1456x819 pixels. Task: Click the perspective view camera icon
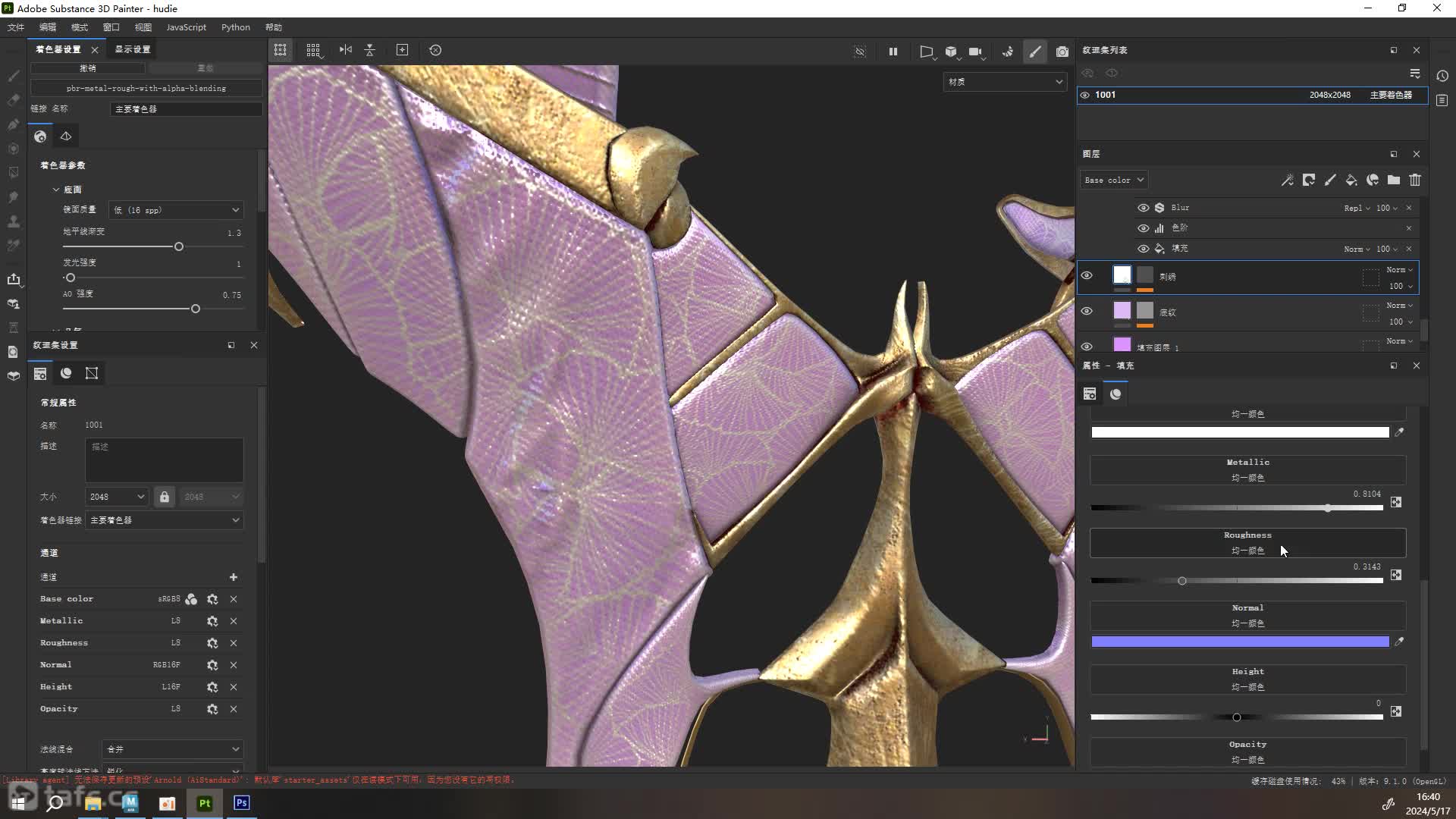coord(926,52)
